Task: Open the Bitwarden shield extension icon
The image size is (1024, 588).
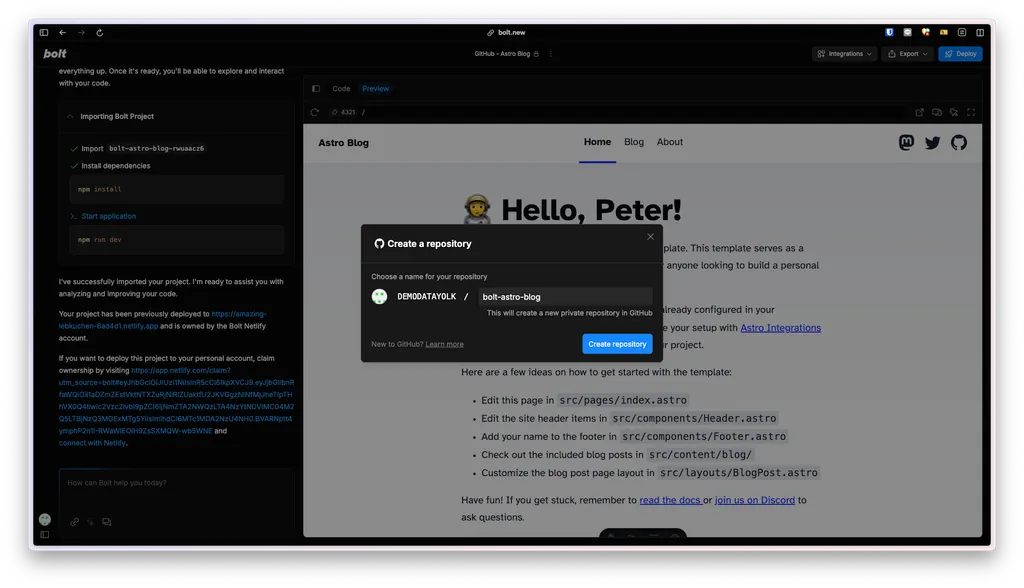Action: click(x=889, y=32)
